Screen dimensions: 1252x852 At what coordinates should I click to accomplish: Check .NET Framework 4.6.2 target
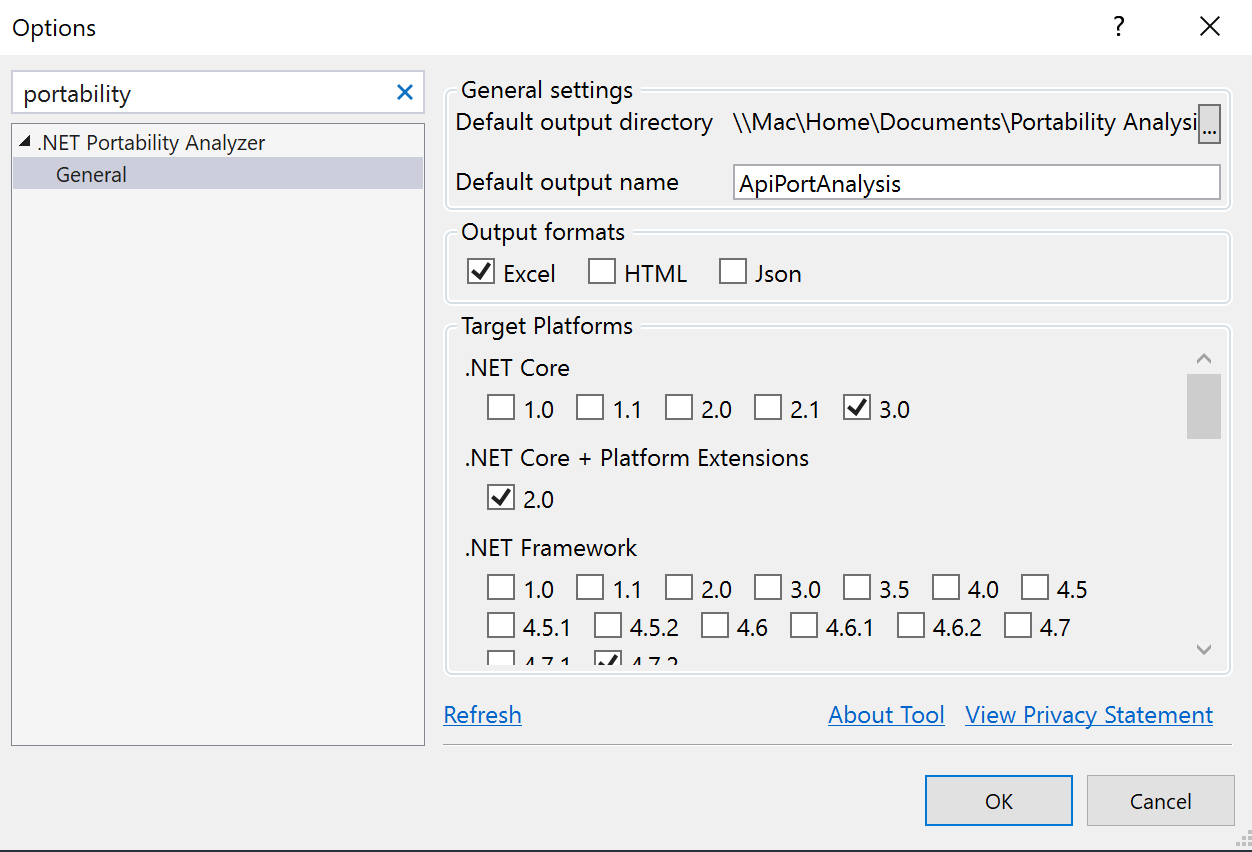(x=911, y=626)
